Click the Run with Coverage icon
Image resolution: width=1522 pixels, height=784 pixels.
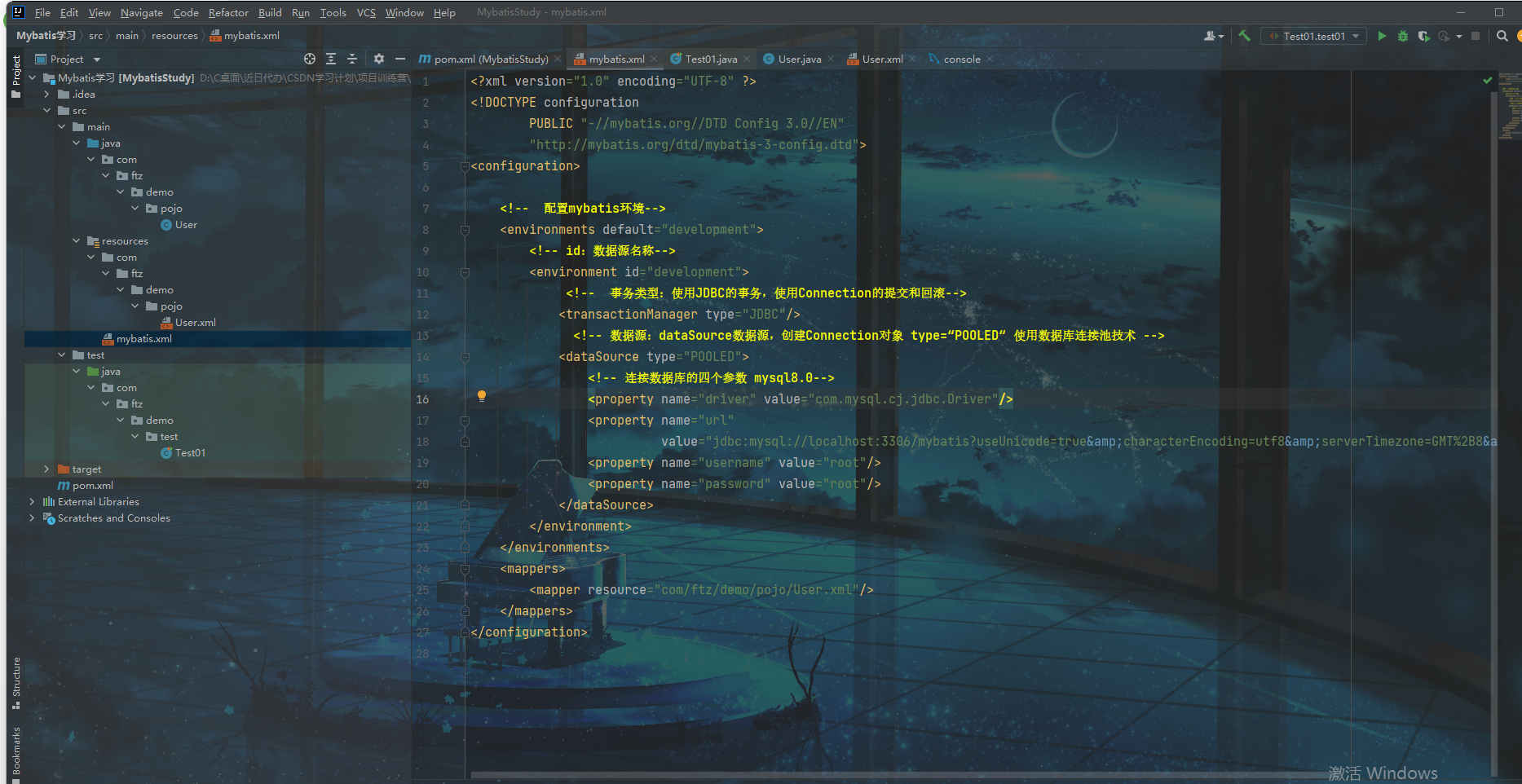click(1423, 36)
